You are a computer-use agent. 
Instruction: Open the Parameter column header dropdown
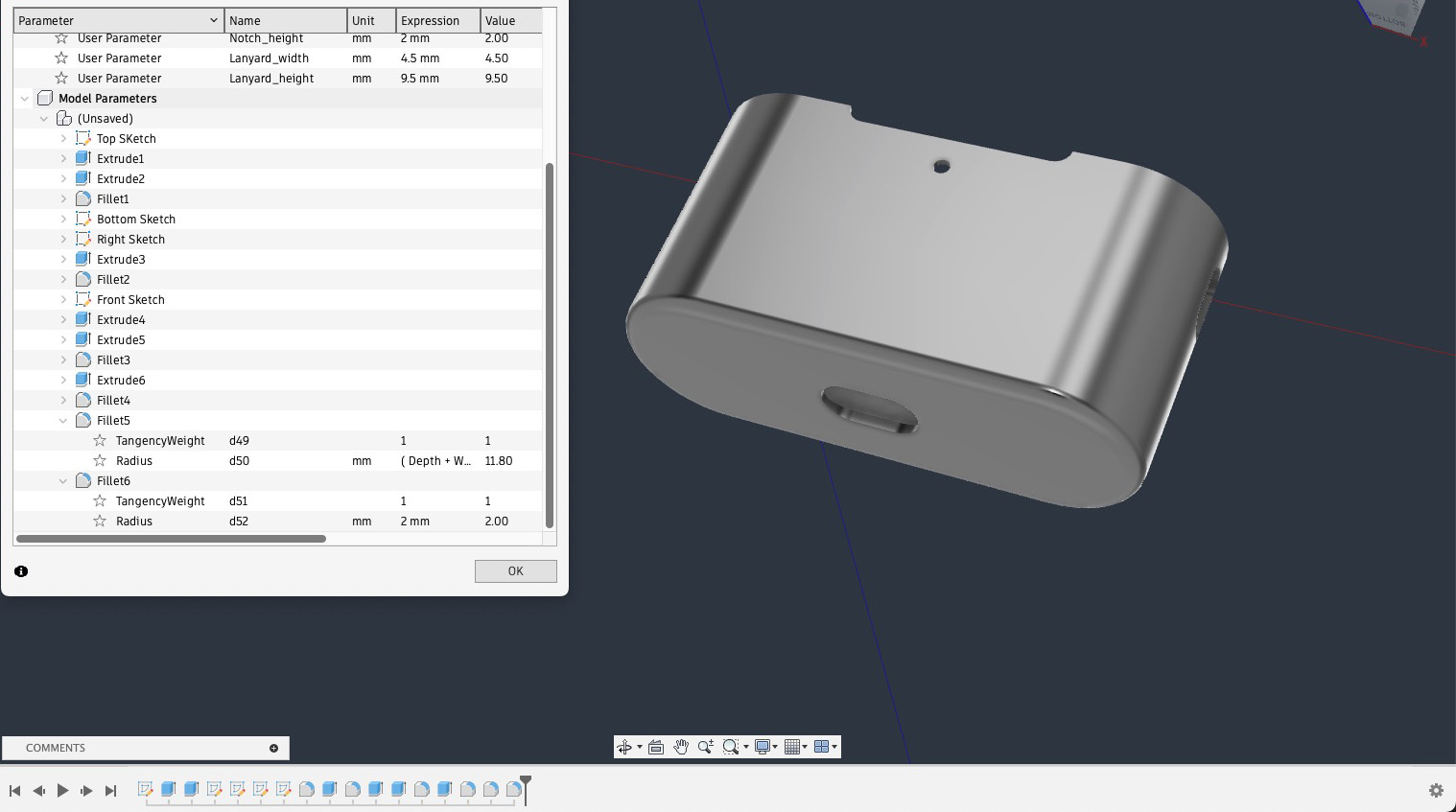[213, 20]
